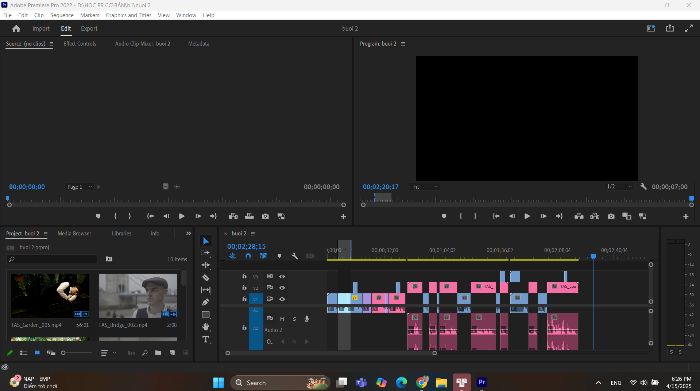Select the Razor tool
Viewport: 700px width, 391px height.
point(206,278)
